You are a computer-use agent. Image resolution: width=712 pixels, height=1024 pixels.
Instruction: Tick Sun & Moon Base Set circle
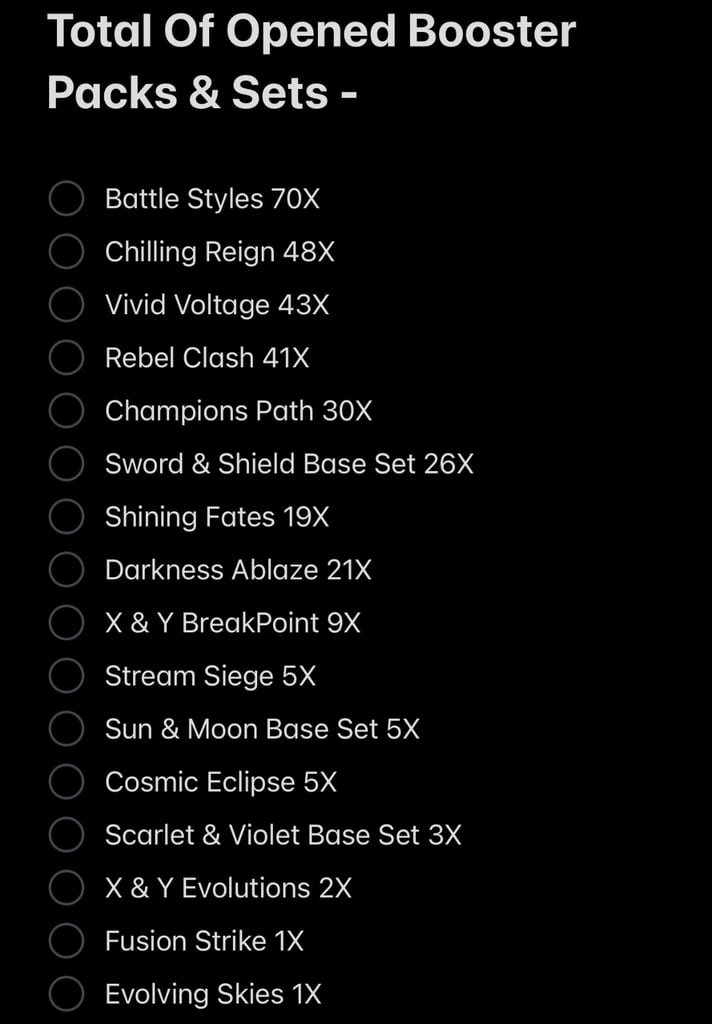66,728
